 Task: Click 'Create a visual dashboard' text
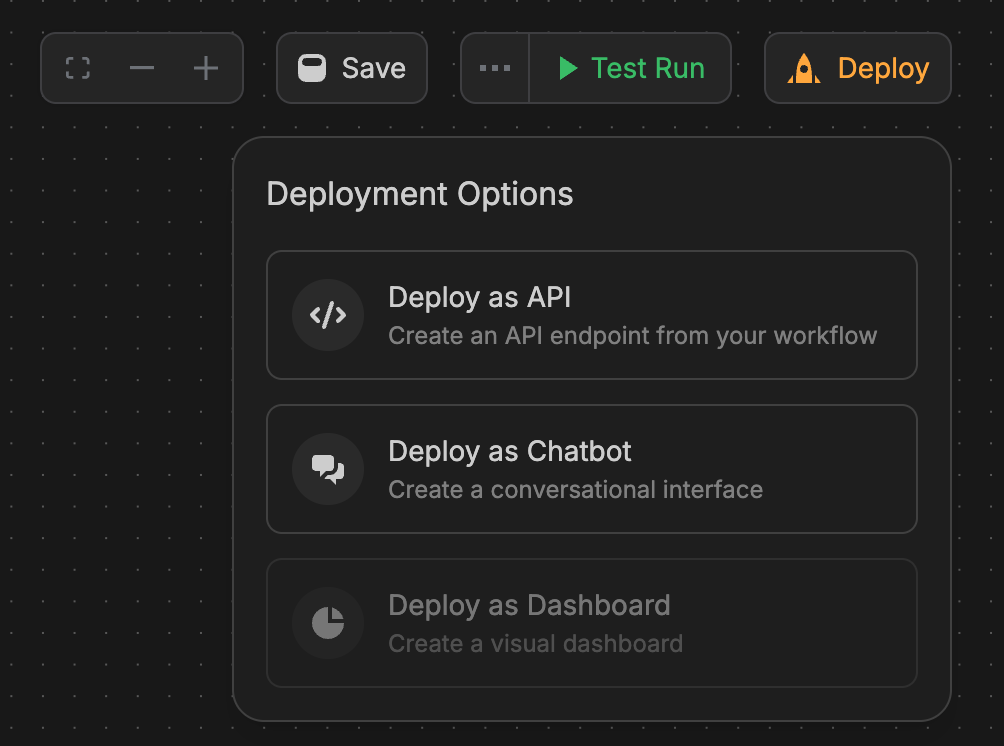coord(535,644)
